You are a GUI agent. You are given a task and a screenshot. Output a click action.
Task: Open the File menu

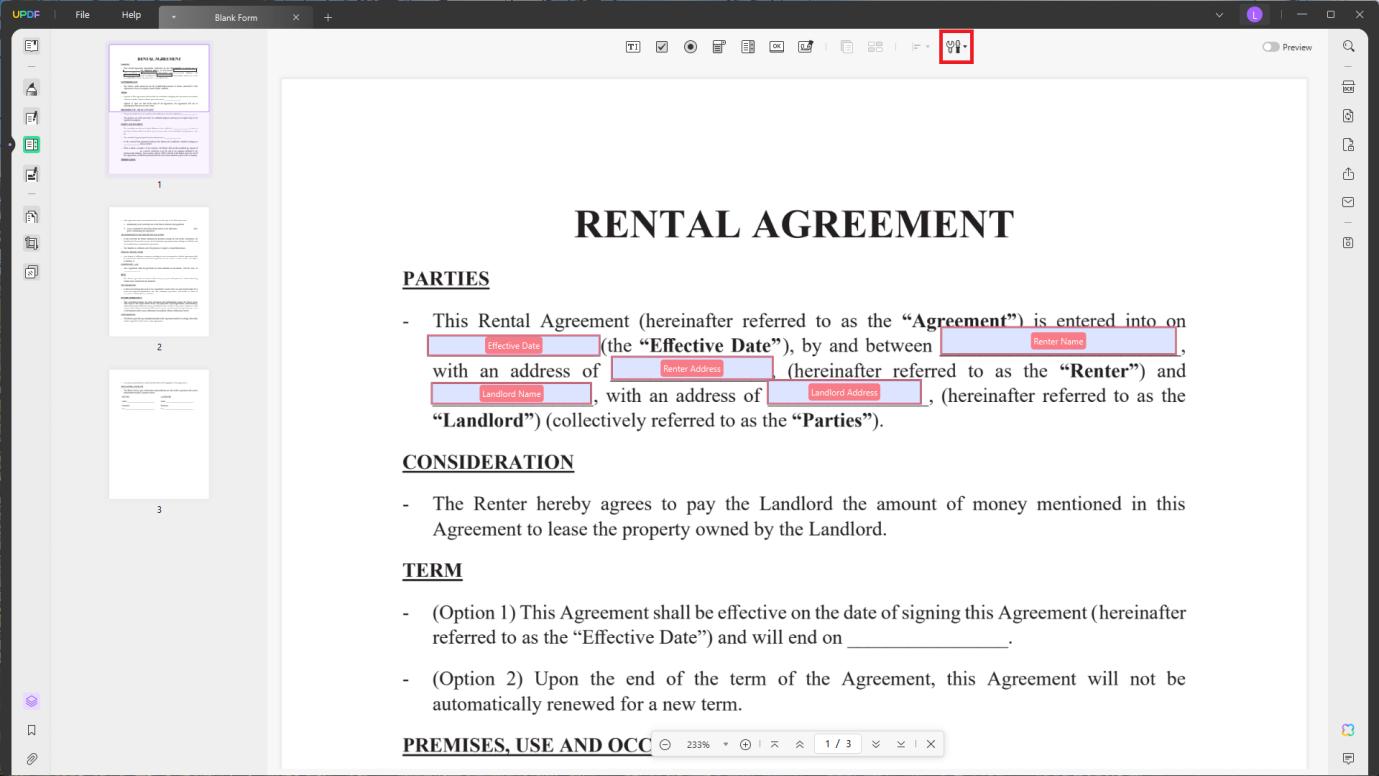82,14
